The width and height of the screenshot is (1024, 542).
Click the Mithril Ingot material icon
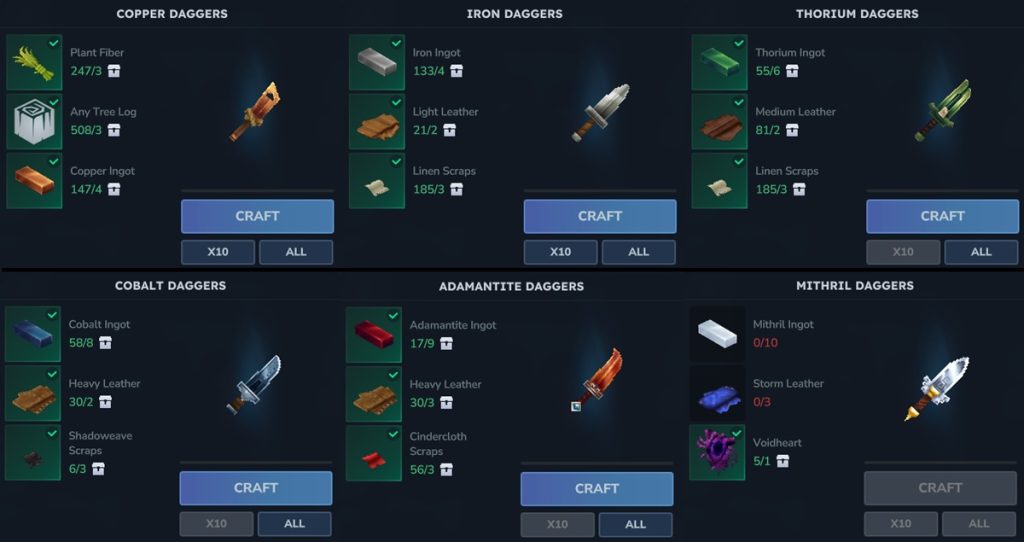coord(717,334)
